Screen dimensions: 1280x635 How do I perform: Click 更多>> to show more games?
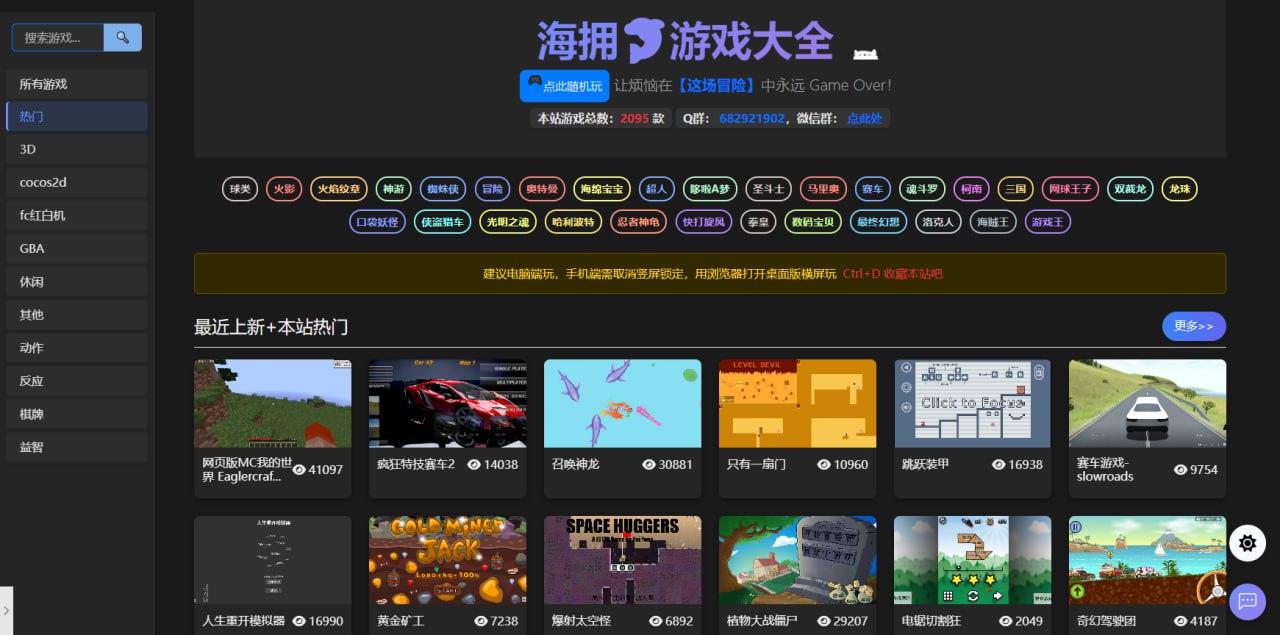click(x=1193, y=326)
